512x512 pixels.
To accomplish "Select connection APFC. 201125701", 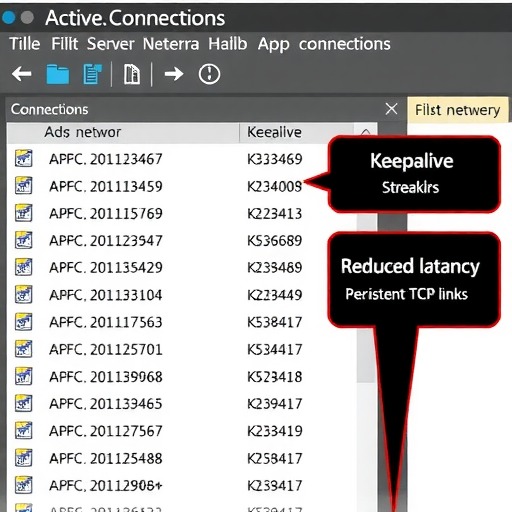I will [x=106, y=350].
